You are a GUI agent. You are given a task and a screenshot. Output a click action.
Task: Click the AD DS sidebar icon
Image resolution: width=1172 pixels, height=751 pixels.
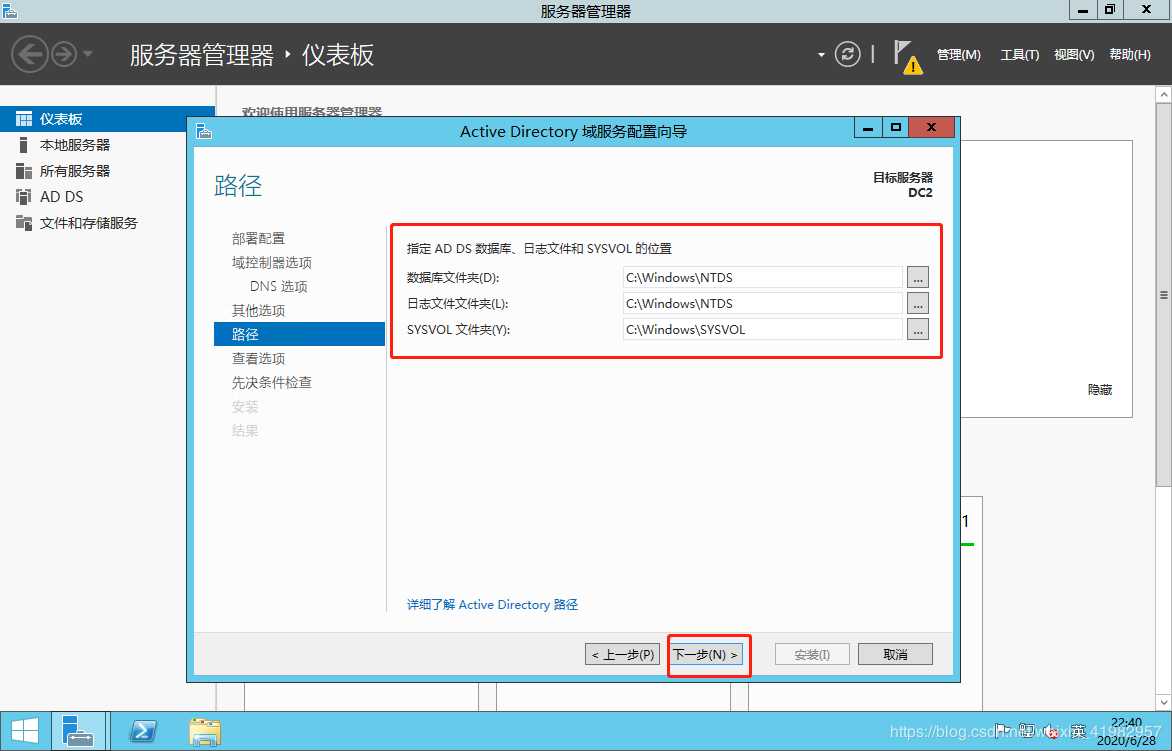coord(24,197)
